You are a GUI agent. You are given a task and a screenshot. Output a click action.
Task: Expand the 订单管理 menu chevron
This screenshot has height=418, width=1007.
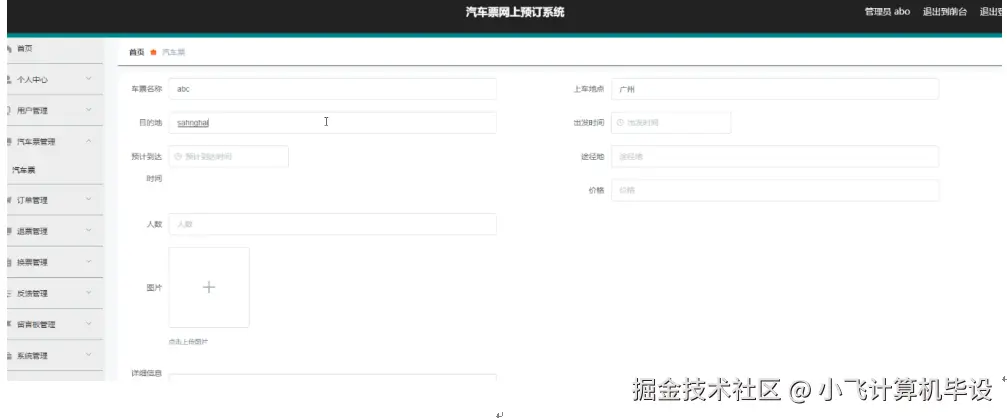89,200
